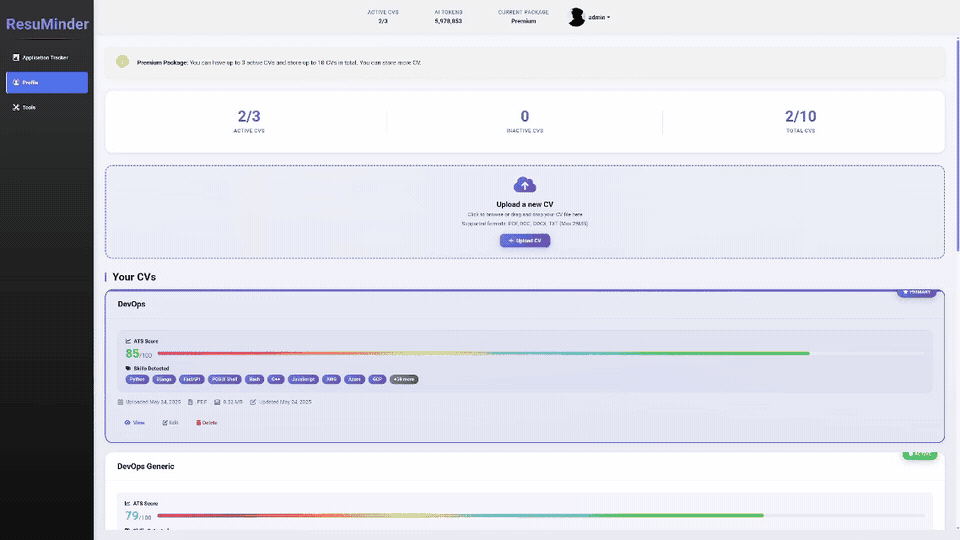Click the Active CVs 2/3 header value
Viewport: 960px width, 540px height.
[x=383, y=21]
